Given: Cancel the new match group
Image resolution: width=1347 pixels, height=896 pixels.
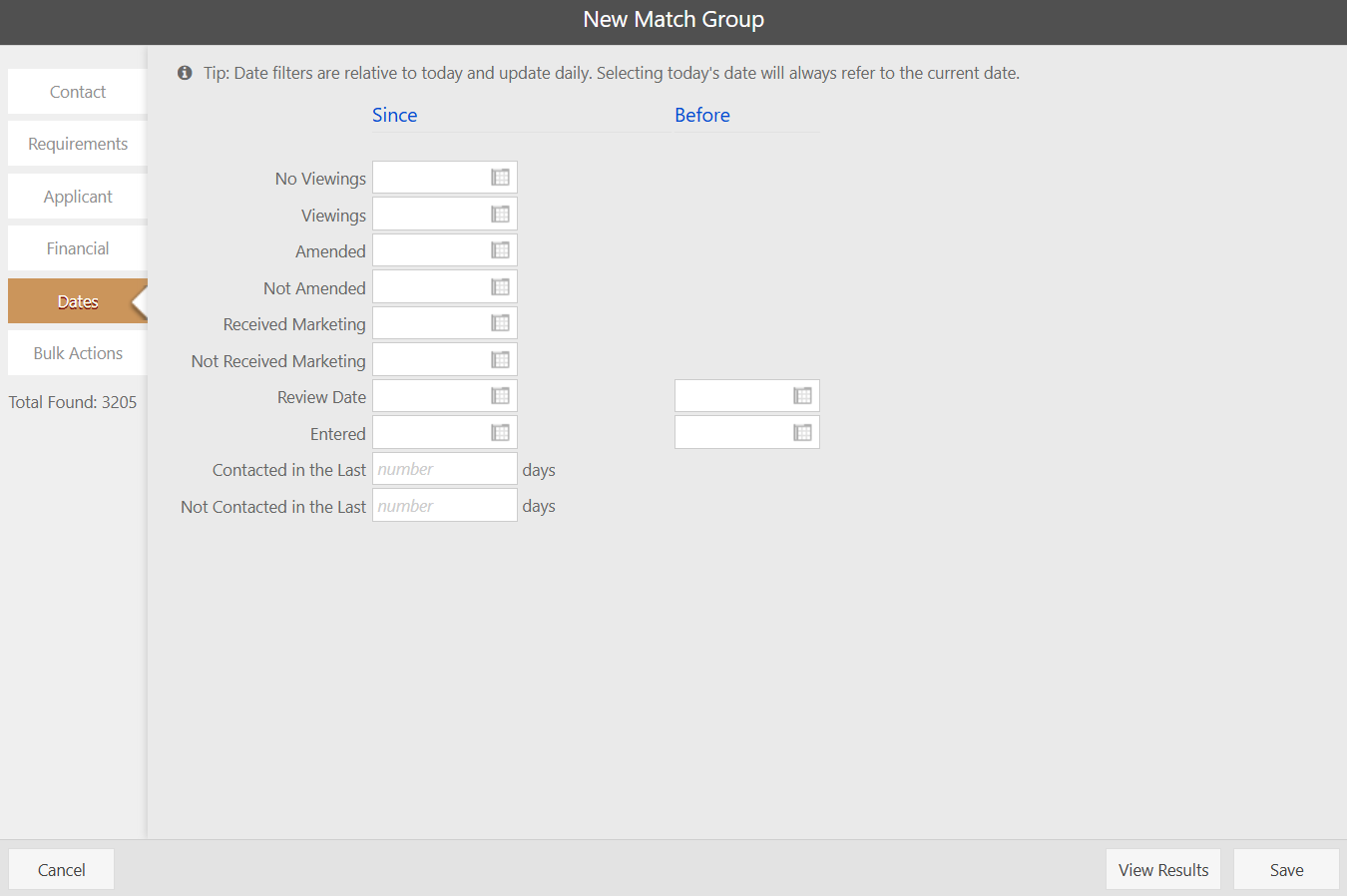Looking at the screenshot, I should pos(62,870).
